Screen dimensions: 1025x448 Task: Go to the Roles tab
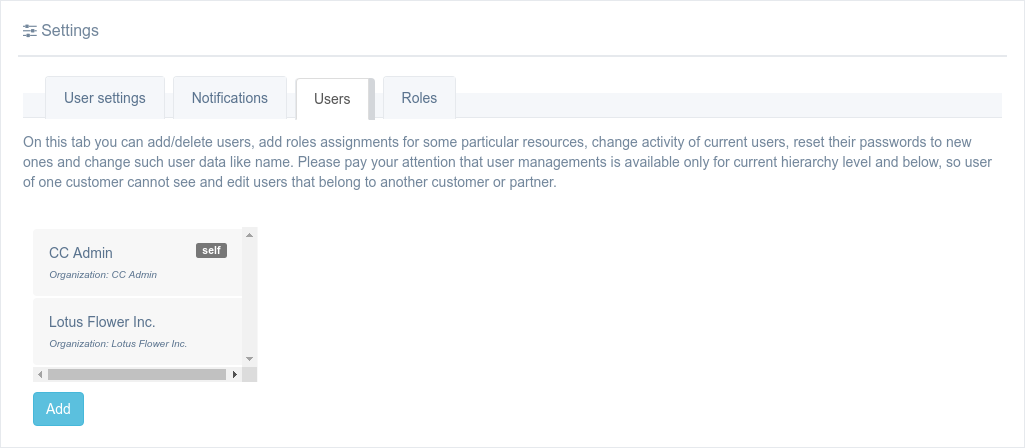[419, 98]
